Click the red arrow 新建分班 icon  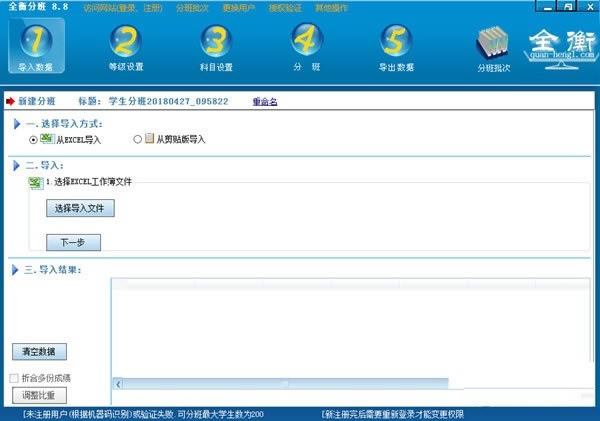click(11, 101)
